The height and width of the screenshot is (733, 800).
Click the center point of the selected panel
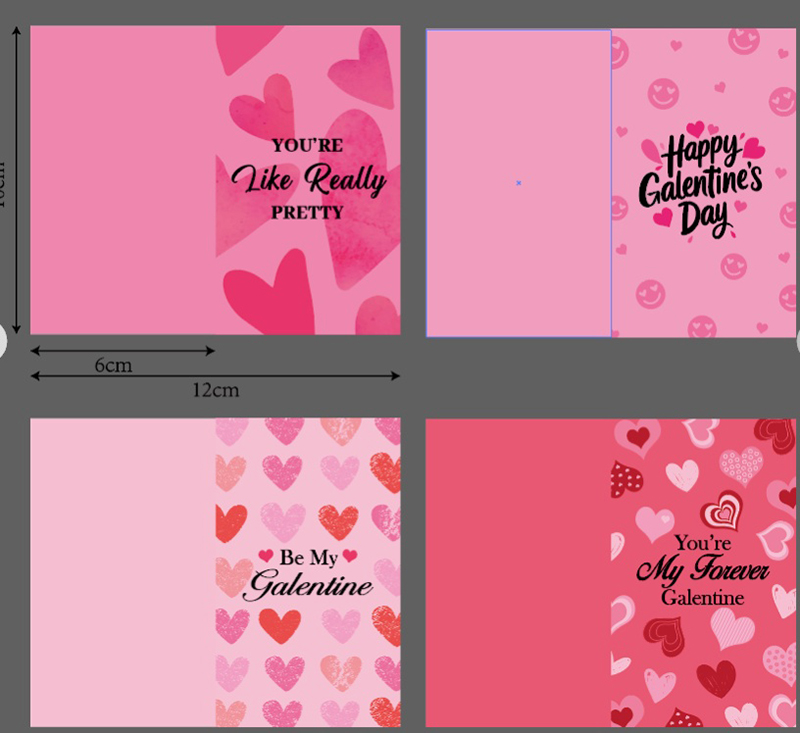pyautogui.click(x=518, y=183)
